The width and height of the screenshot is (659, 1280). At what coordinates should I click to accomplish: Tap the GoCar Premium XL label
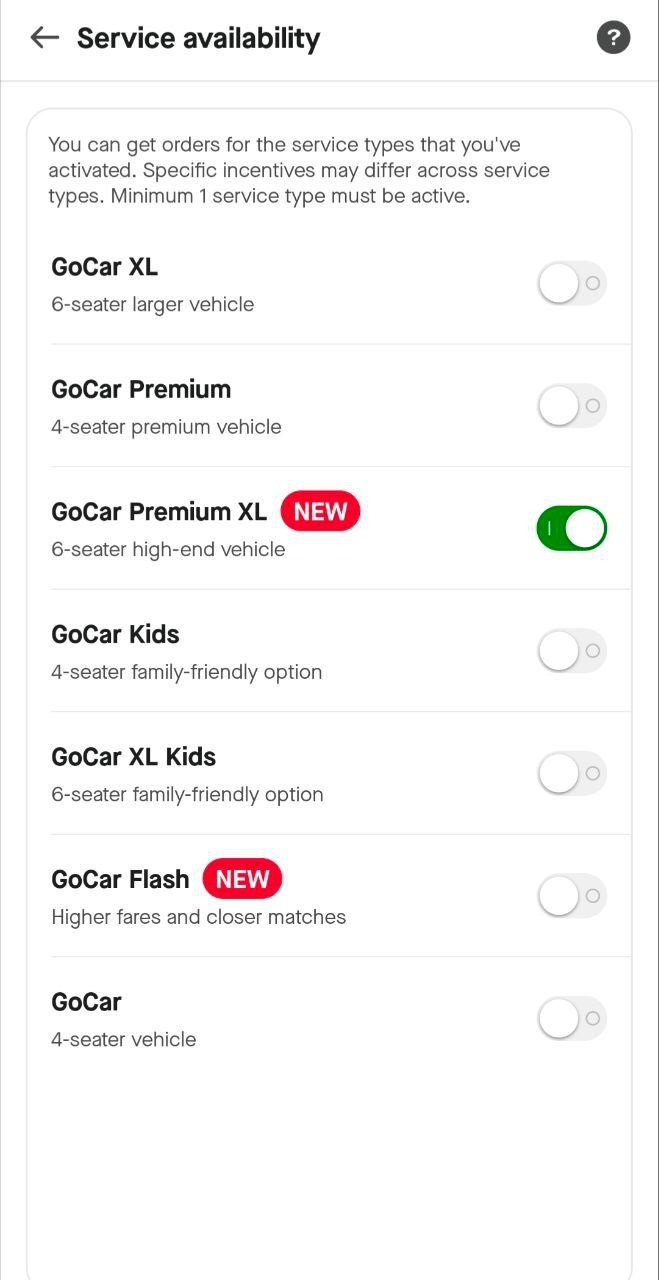coord(159,512)
